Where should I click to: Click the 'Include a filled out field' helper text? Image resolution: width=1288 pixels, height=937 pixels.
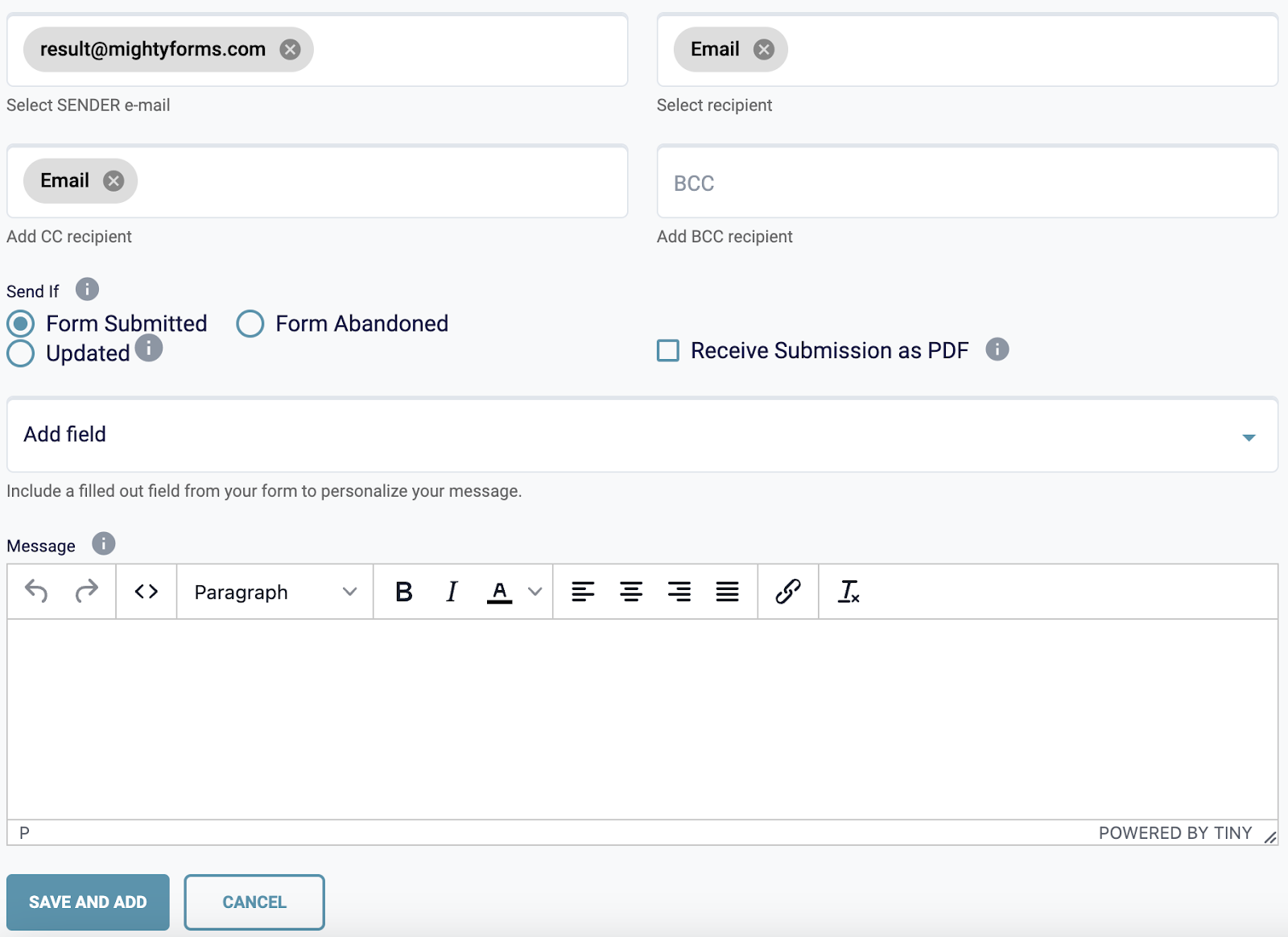coord(264,491)
